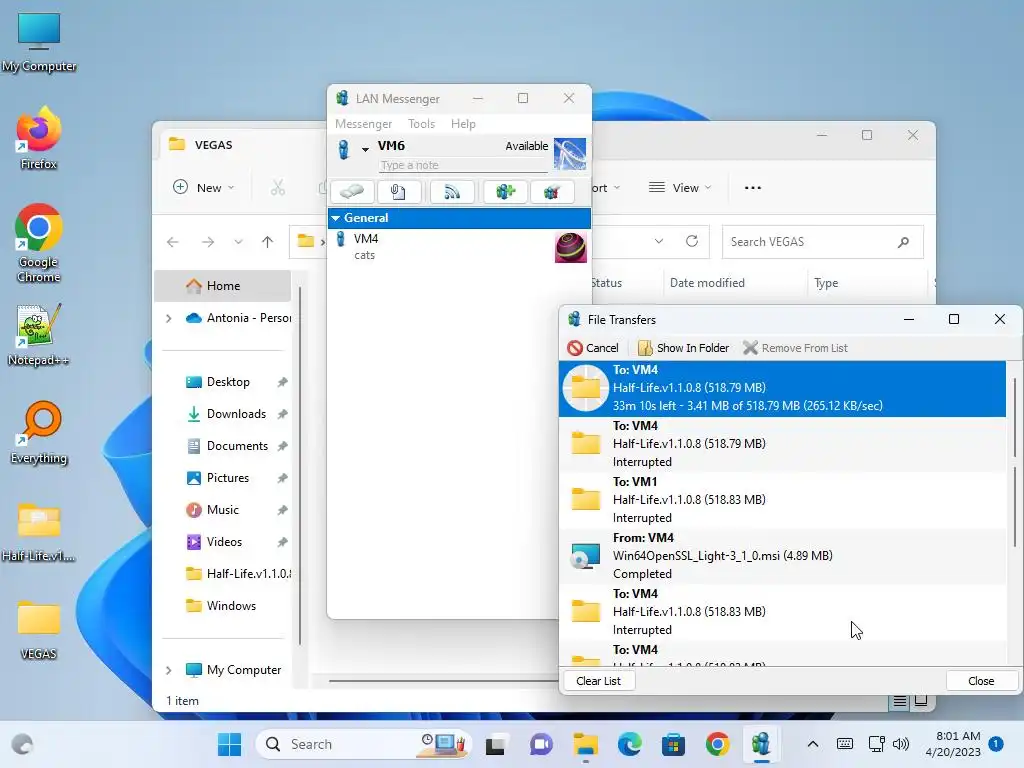Image resolution: width=1024 pixels, height=768 pixels.
Task: Open Music in the explorer sidebar
Action: pos(222,510)
